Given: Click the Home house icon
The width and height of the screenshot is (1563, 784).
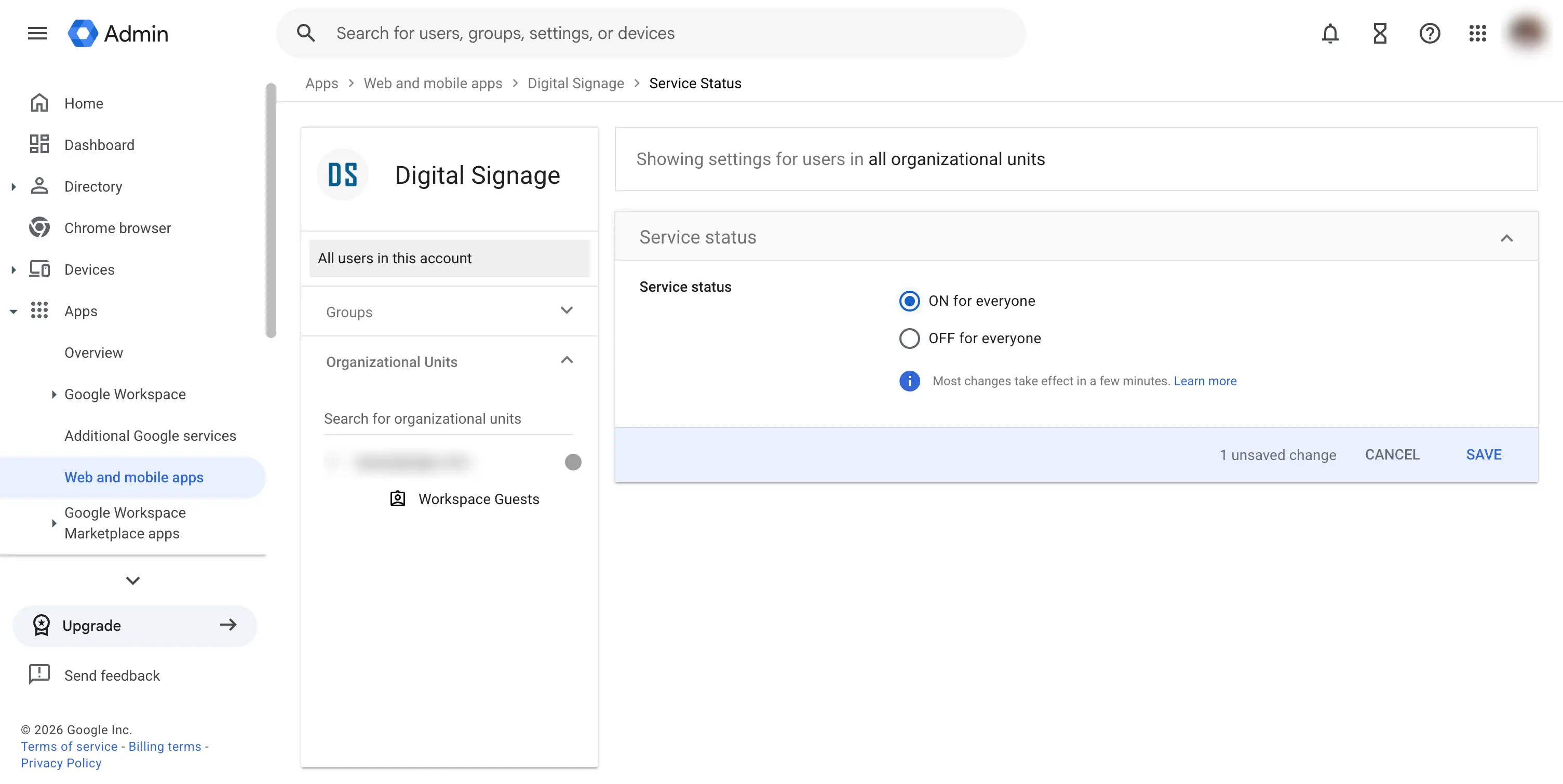Looking at the screenshot, I should tap(39, 103).
